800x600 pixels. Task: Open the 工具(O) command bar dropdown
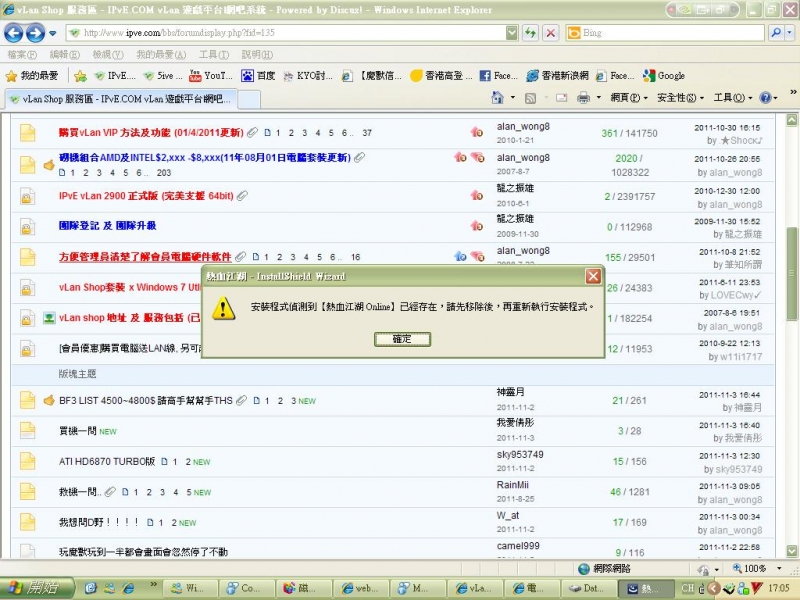[x=727, y=98]
